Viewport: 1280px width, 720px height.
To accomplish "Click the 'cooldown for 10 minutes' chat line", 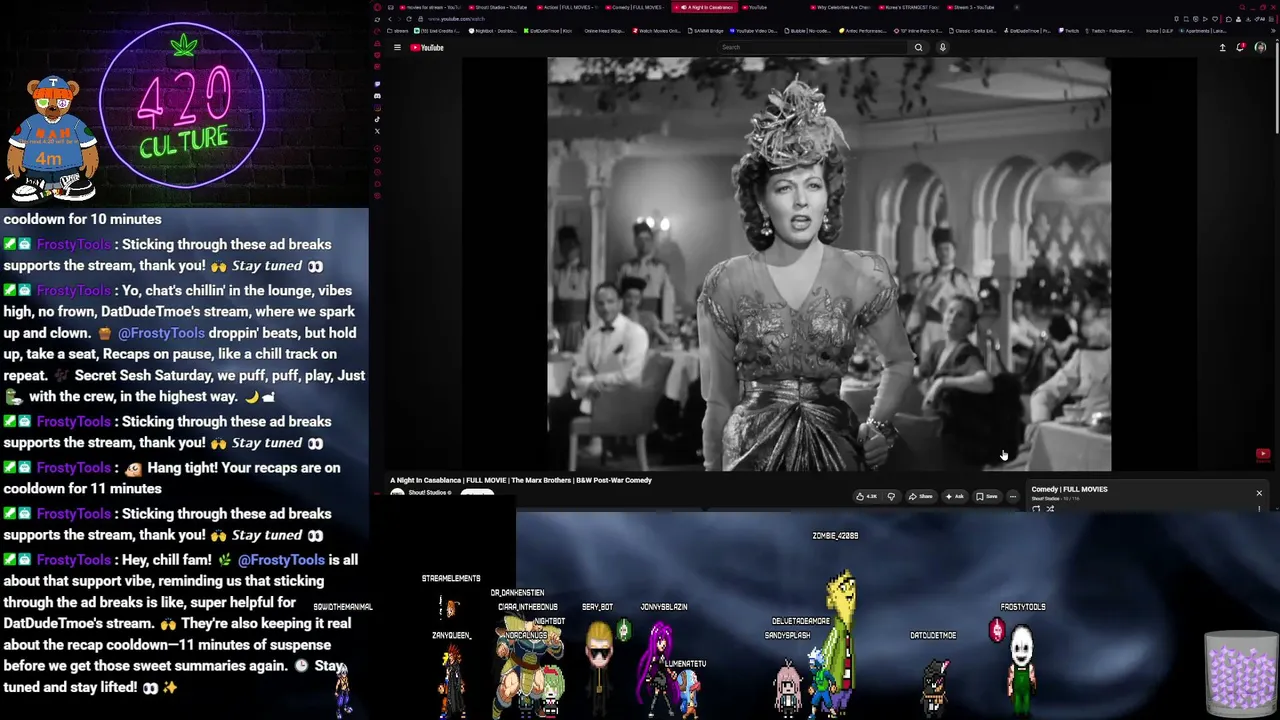I will tap(82, 219).
